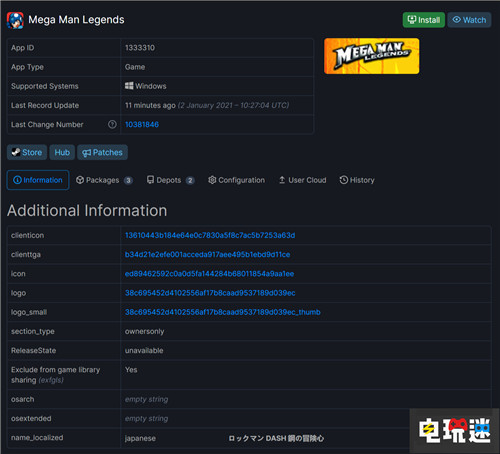
Task: Select the Information tab
Action: [x=38, y=180]
